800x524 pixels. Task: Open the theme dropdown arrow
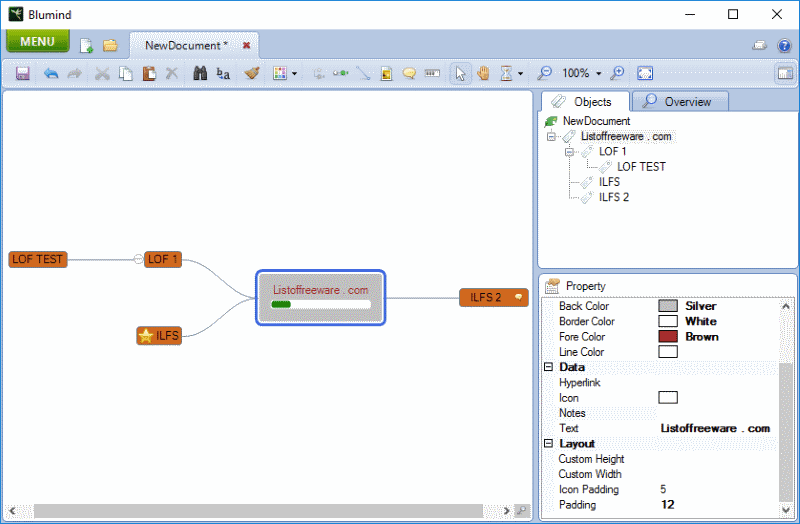tap(294, 74)
